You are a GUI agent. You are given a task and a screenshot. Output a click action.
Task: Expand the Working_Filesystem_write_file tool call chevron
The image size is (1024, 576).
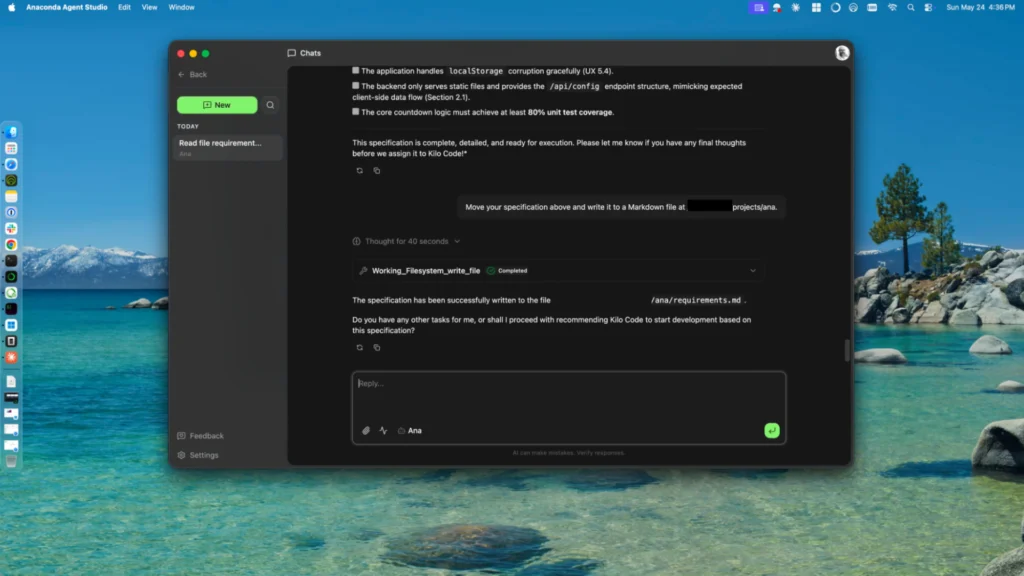752,270
